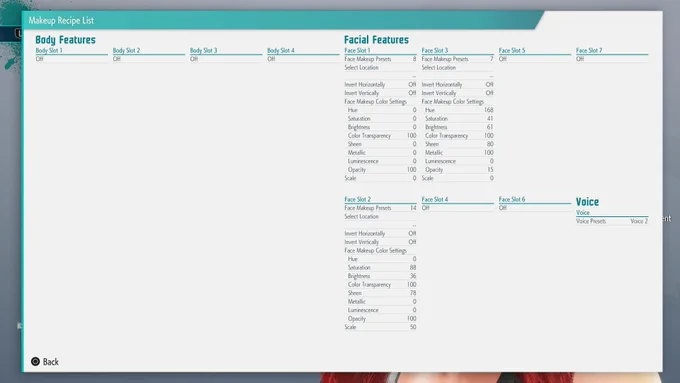Click the Hue 168 row in Face Slot 3

click(x=458, y=110)
